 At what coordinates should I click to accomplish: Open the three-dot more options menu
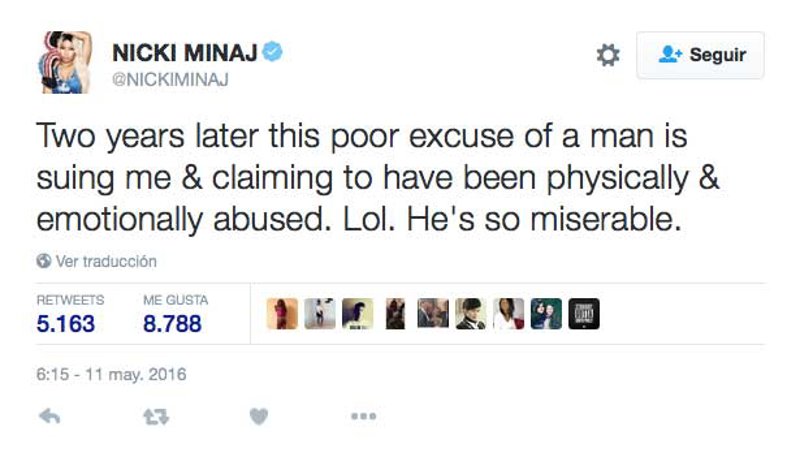(363, 416)
